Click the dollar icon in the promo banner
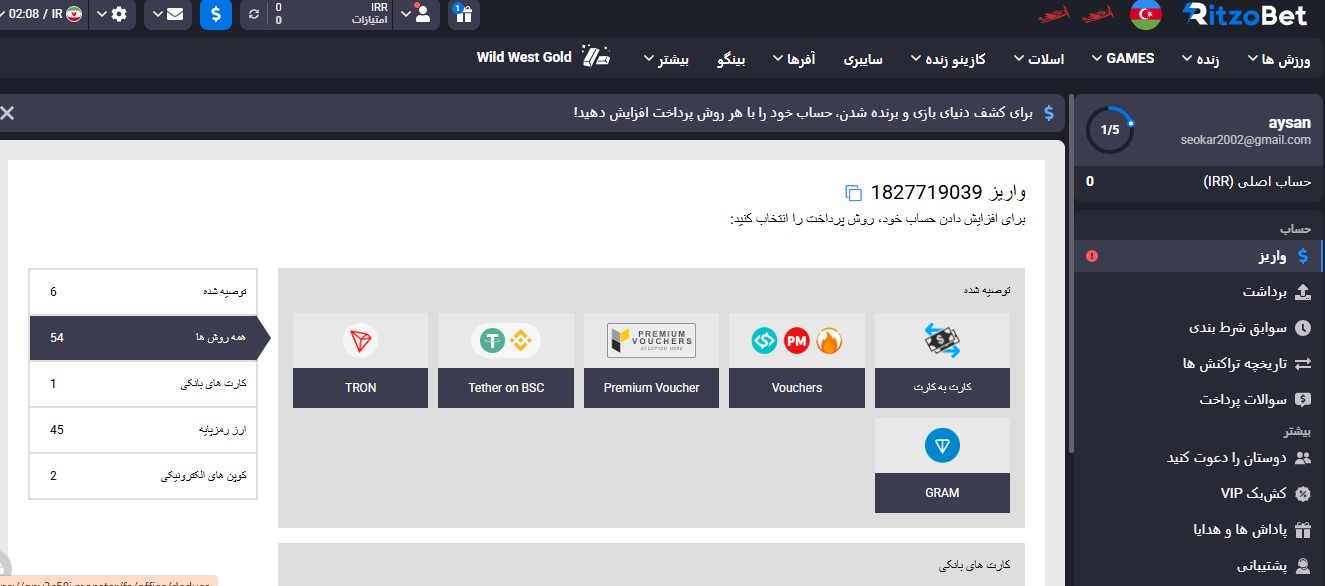 1048,113
